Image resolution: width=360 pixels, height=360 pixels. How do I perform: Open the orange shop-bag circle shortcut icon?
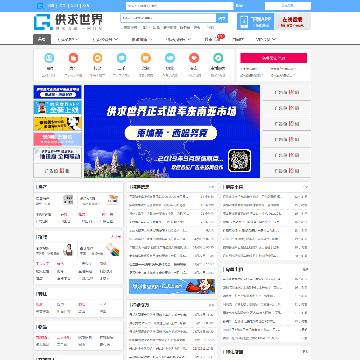[146, 58]
